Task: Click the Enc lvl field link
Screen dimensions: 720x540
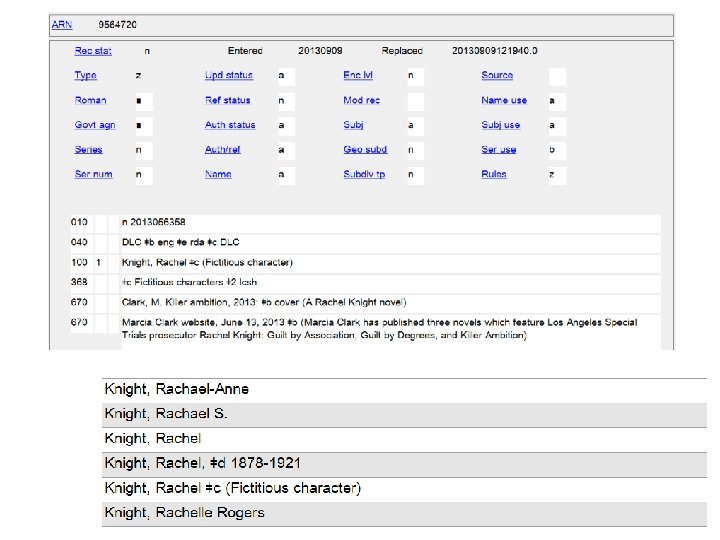Action: [x=357, y=76]
